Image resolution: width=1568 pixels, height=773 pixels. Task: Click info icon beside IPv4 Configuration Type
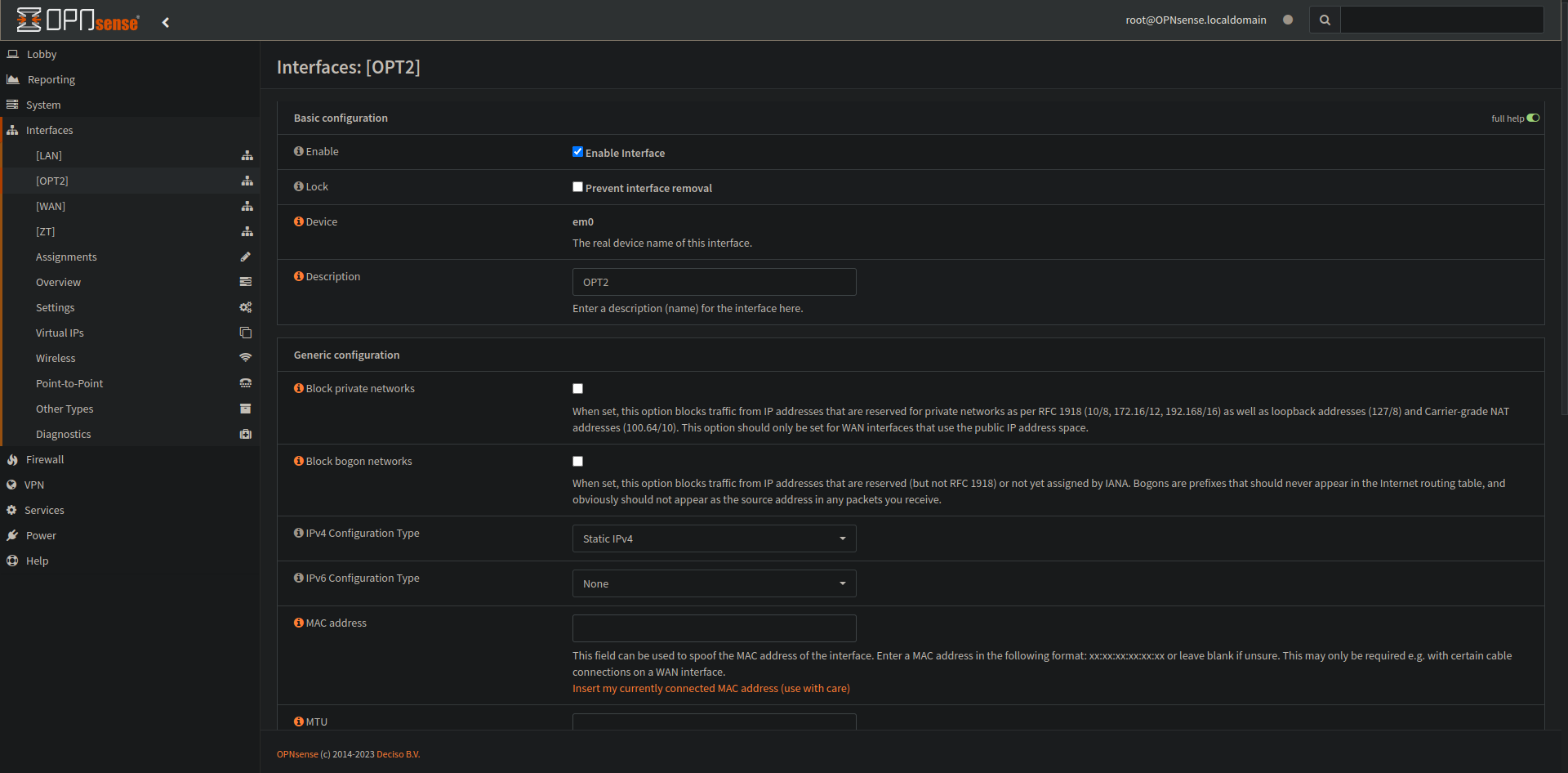coord(299,533)
